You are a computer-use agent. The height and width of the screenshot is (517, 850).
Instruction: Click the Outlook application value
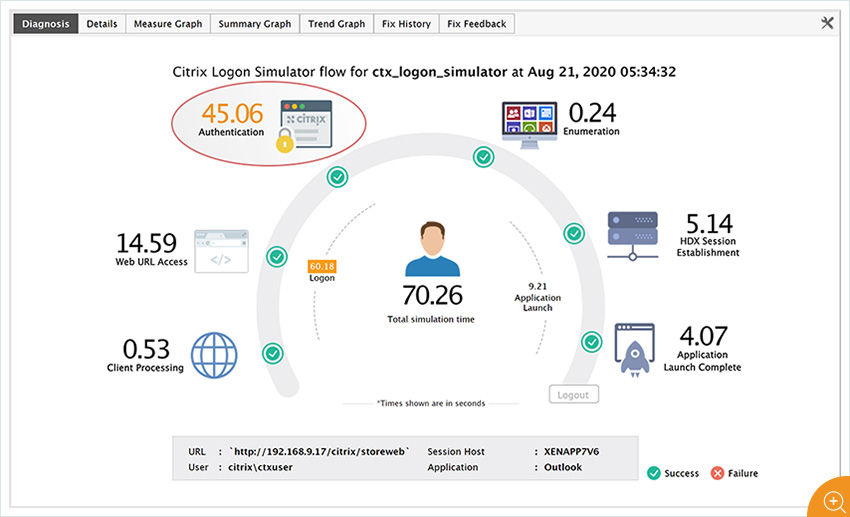click(563, 467)
